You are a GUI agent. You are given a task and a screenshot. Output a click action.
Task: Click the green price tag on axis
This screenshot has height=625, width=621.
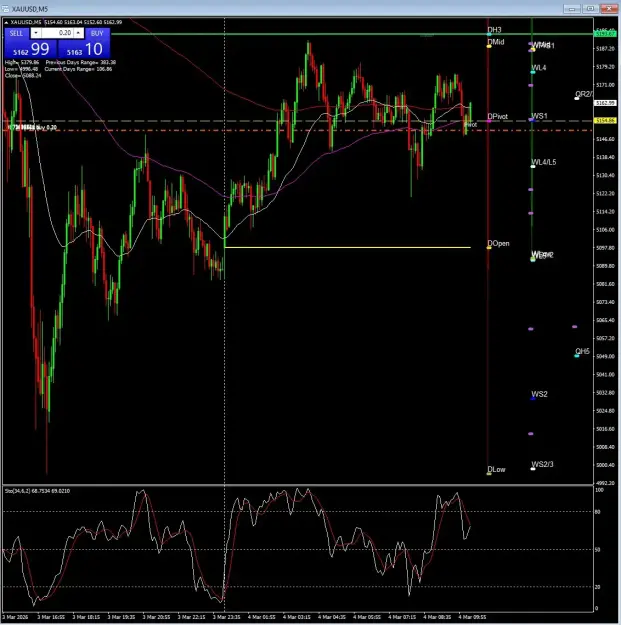(x=605, y=33)
